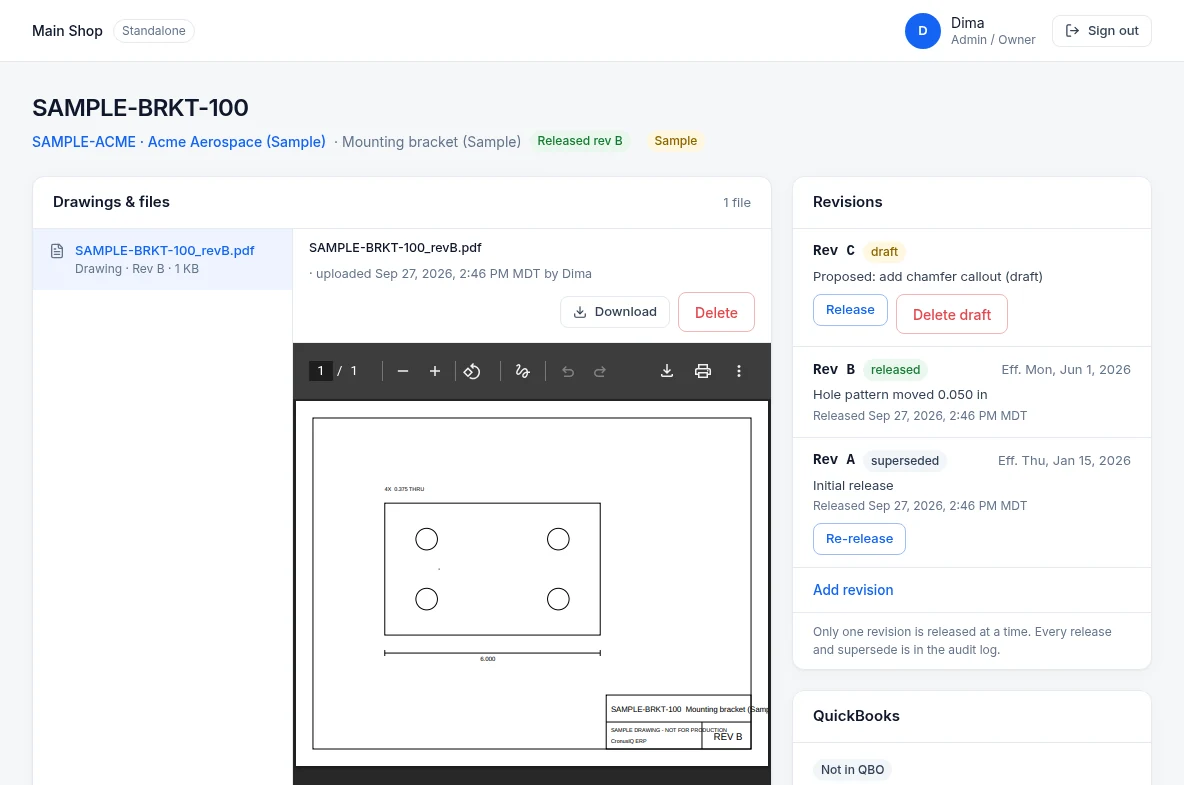Click the Revisions panel heading
The width and height of the screenshot is (1184, 785).
(x=847, y=202)
